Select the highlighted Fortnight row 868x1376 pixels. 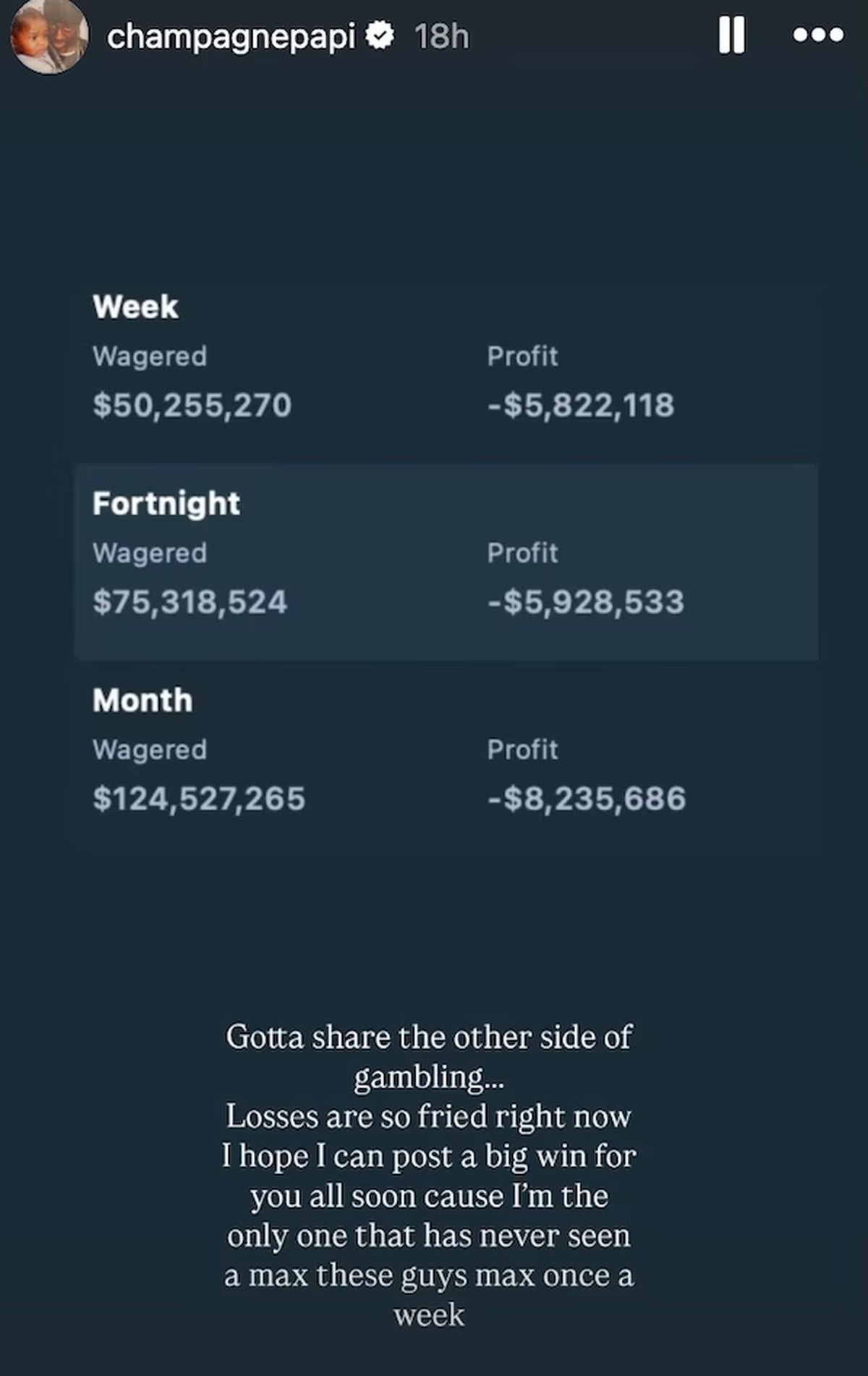(x=446, y=561)
